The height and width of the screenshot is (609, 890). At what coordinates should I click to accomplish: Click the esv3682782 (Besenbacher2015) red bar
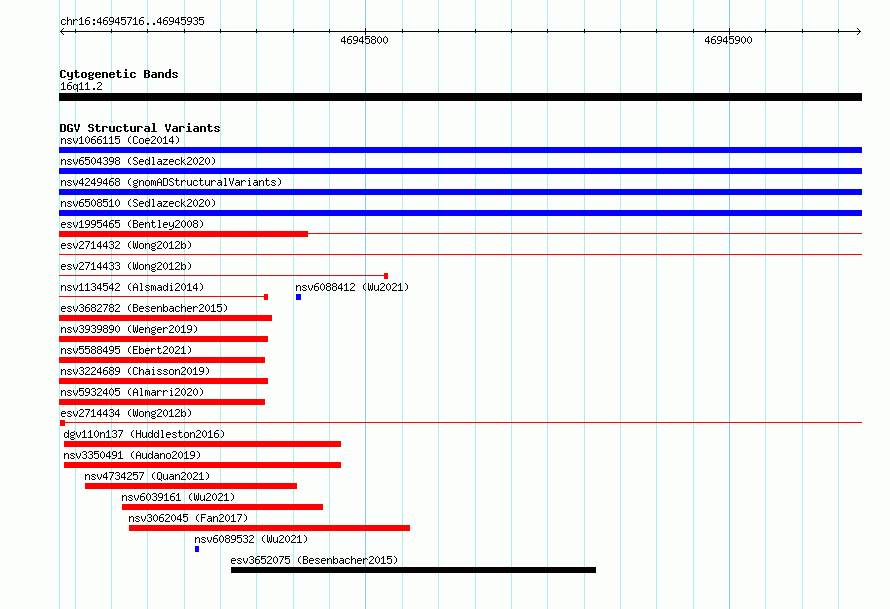tap(165, 318)
